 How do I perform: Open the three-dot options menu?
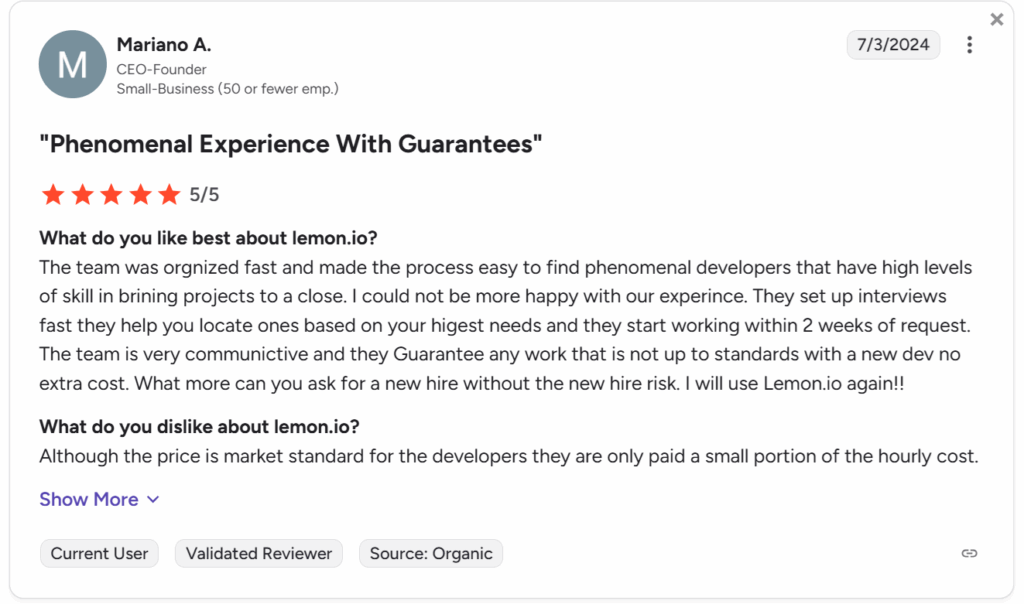coord(969,44)
